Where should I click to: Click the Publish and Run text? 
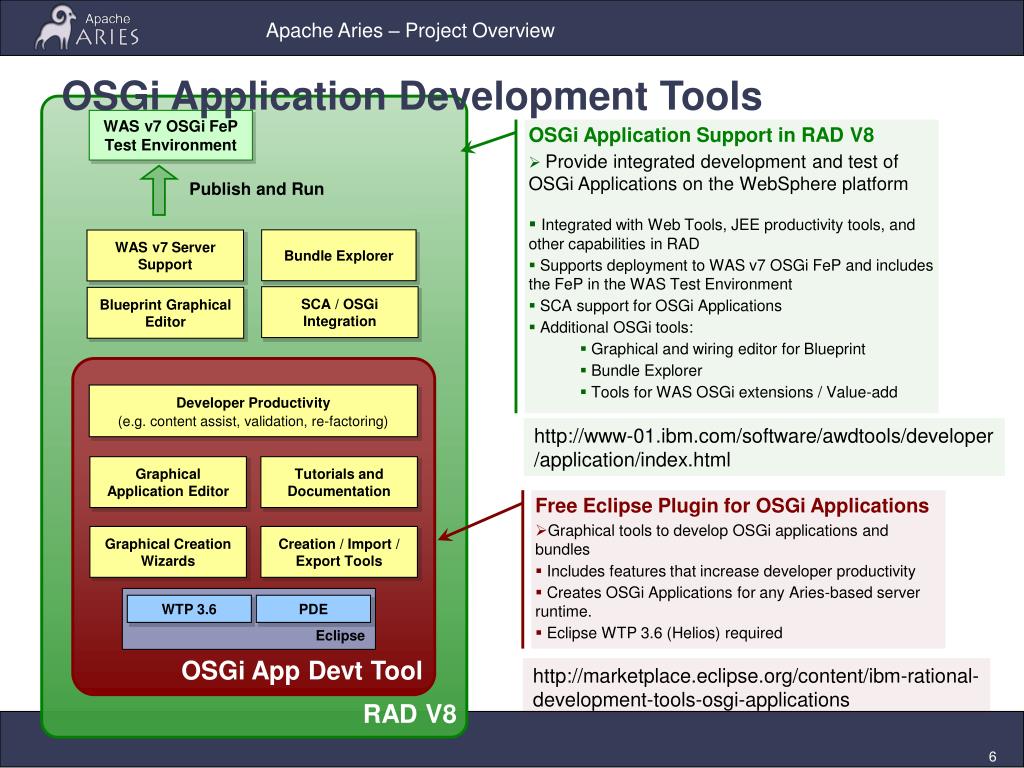point(256,189)
